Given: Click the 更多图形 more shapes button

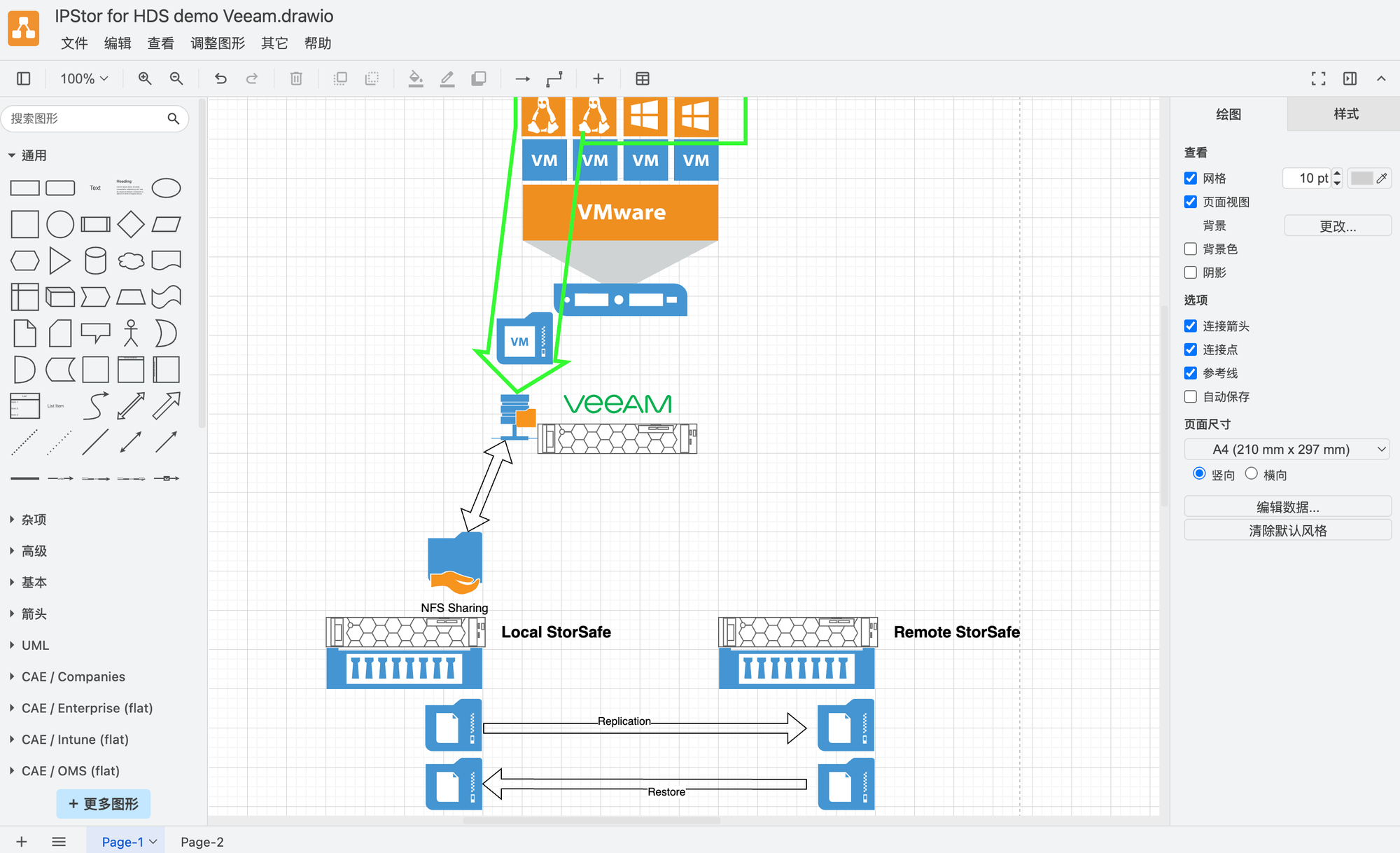Looking at the screenshot, I should (104, 804).
